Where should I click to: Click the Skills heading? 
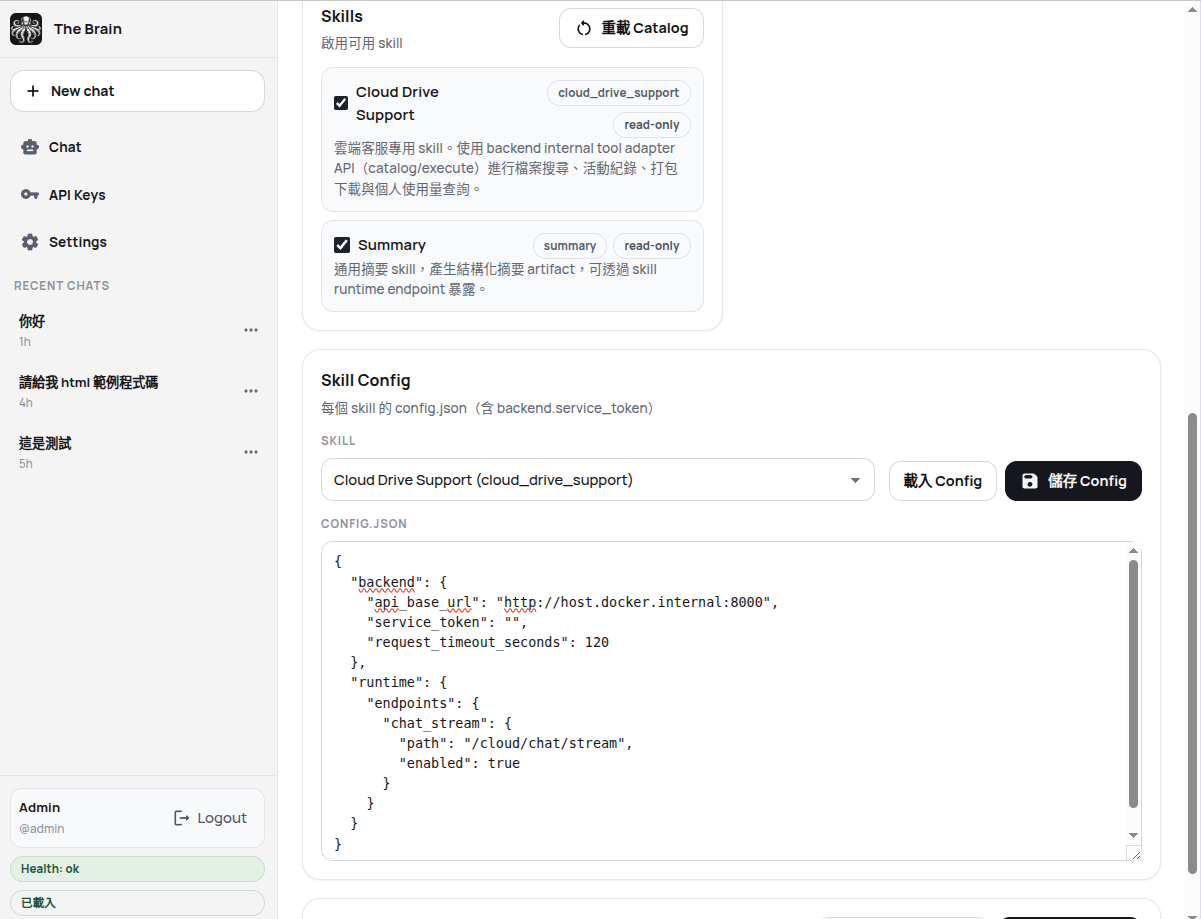coord(342,16)
